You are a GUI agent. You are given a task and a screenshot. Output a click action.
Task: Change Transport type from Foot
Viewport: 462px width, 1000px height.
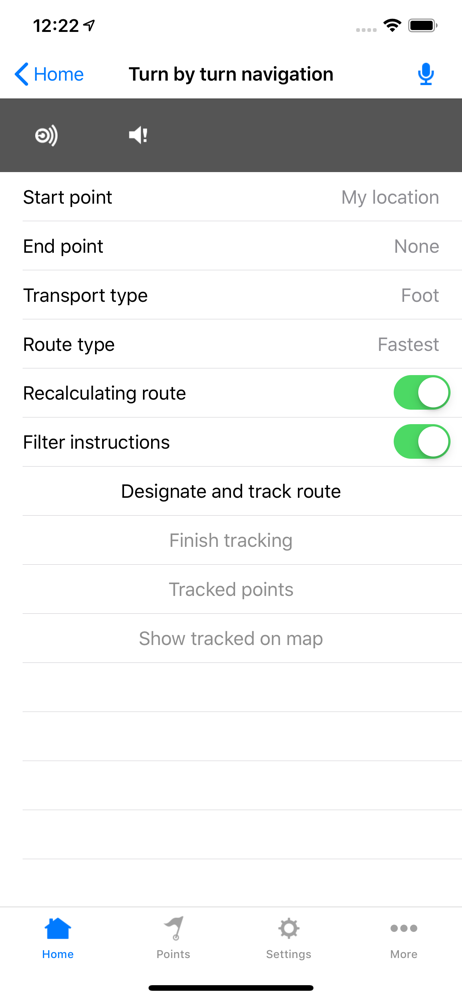coord(231,295)
